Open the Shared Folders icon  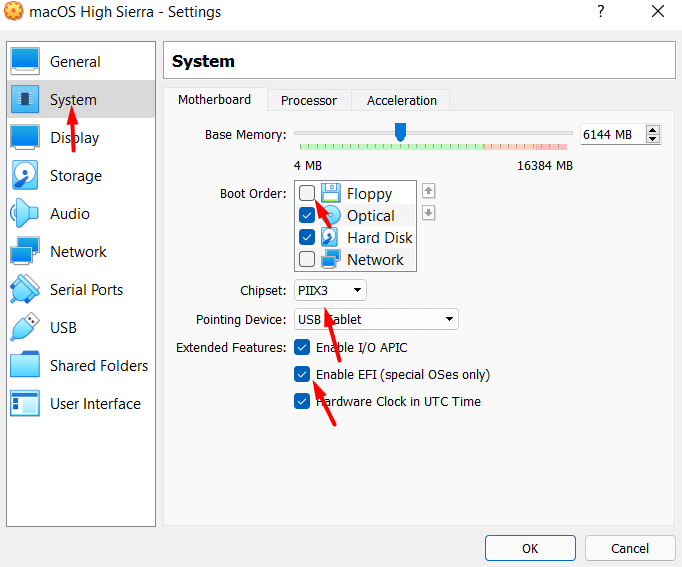pos(25,366)
